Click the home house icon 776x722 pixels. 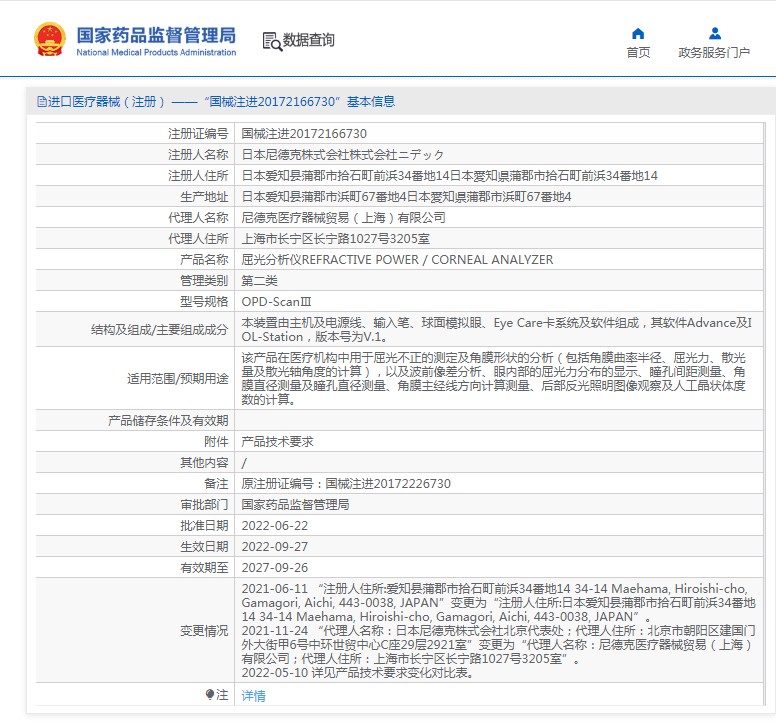tap(638, 33)
